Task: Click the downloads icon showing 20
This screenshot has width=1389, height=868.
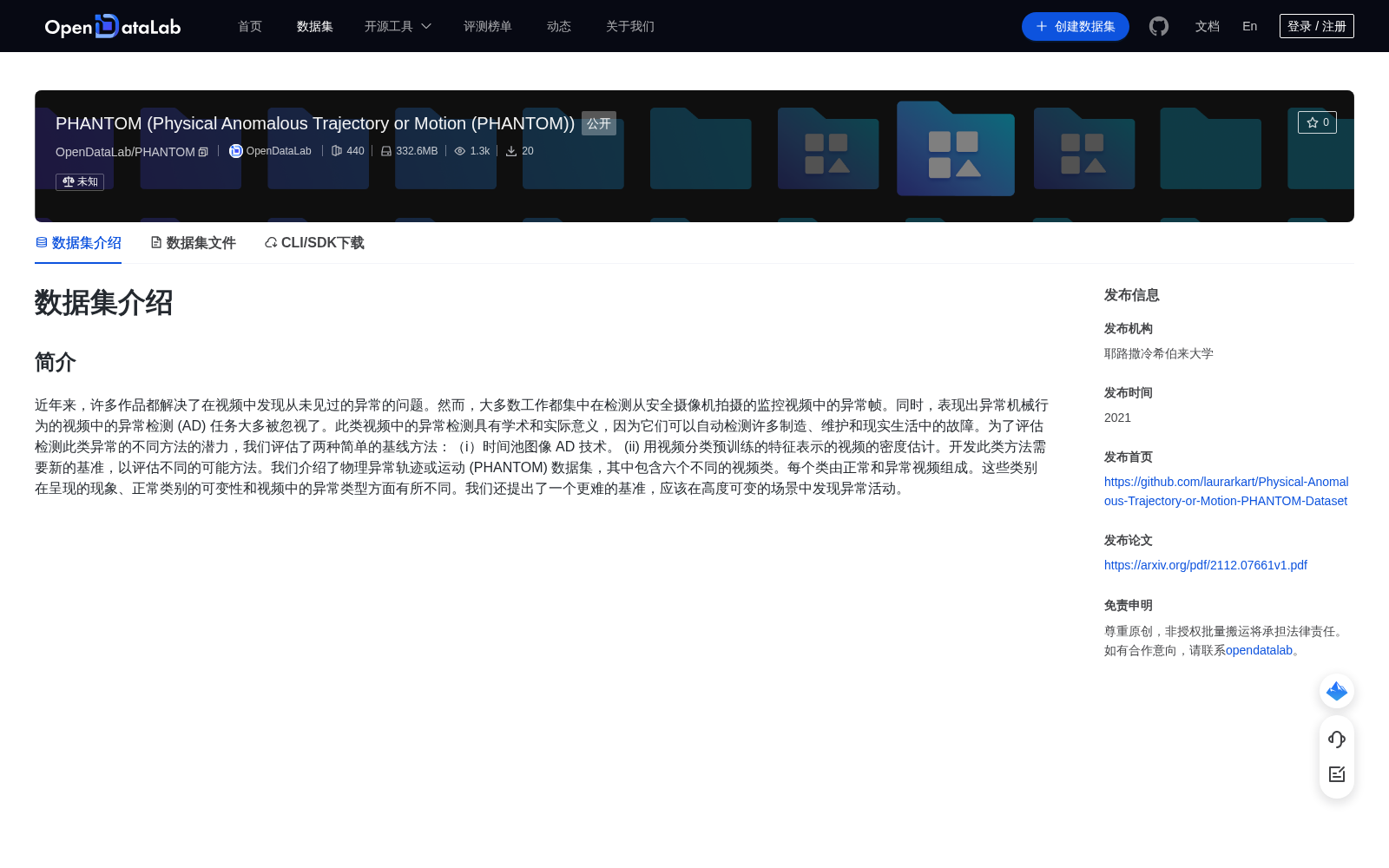Action: pos(511,151)
